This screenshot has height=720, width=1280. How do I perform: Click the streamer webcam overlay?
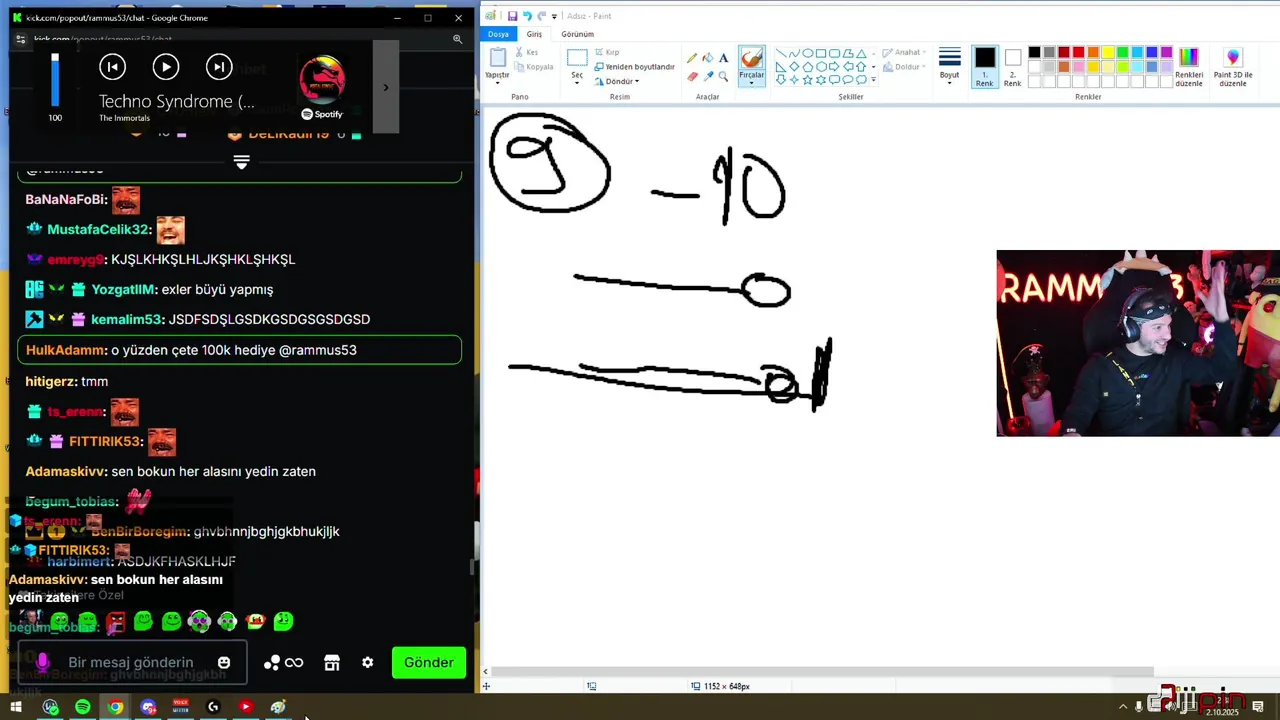pyautogui.click(x=1138, y=343)
